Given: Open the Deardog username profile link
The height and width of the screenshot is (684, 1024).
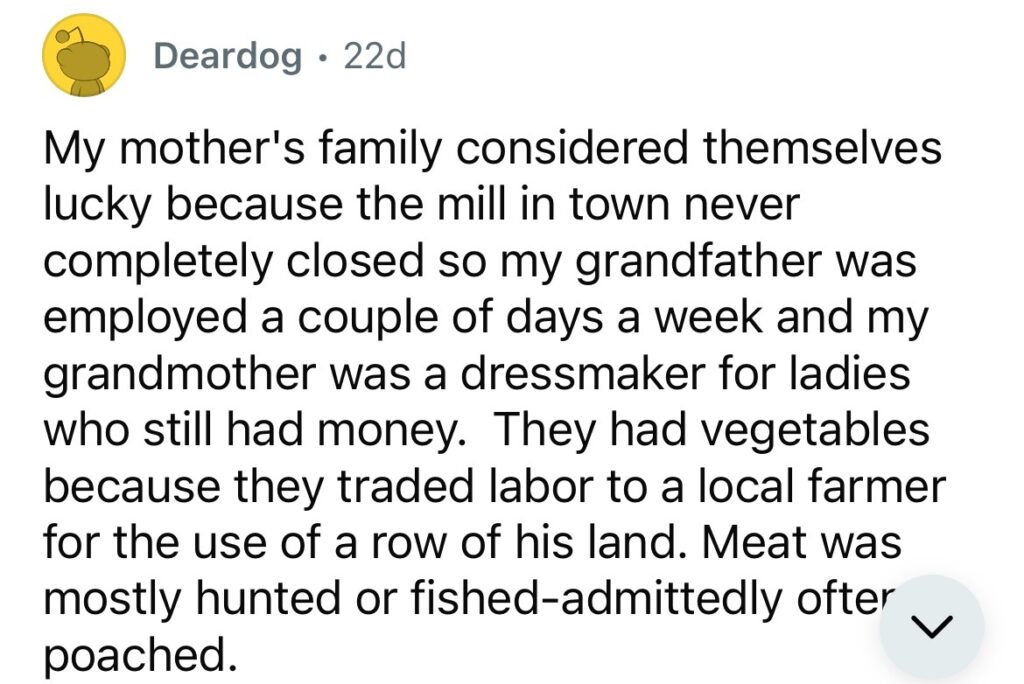Looking at the screenshot, I should click(227, 57).
